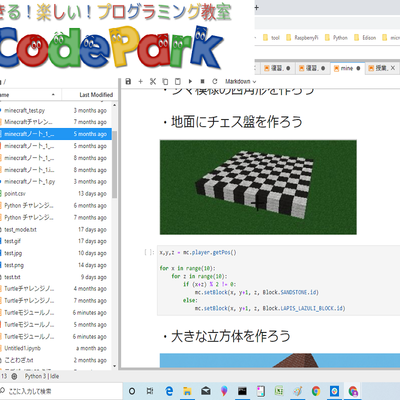The width and height of the screenshot is (400, 400).
Task: Open the RaspberryPi bookmarks folder
Action: point(302,38)
